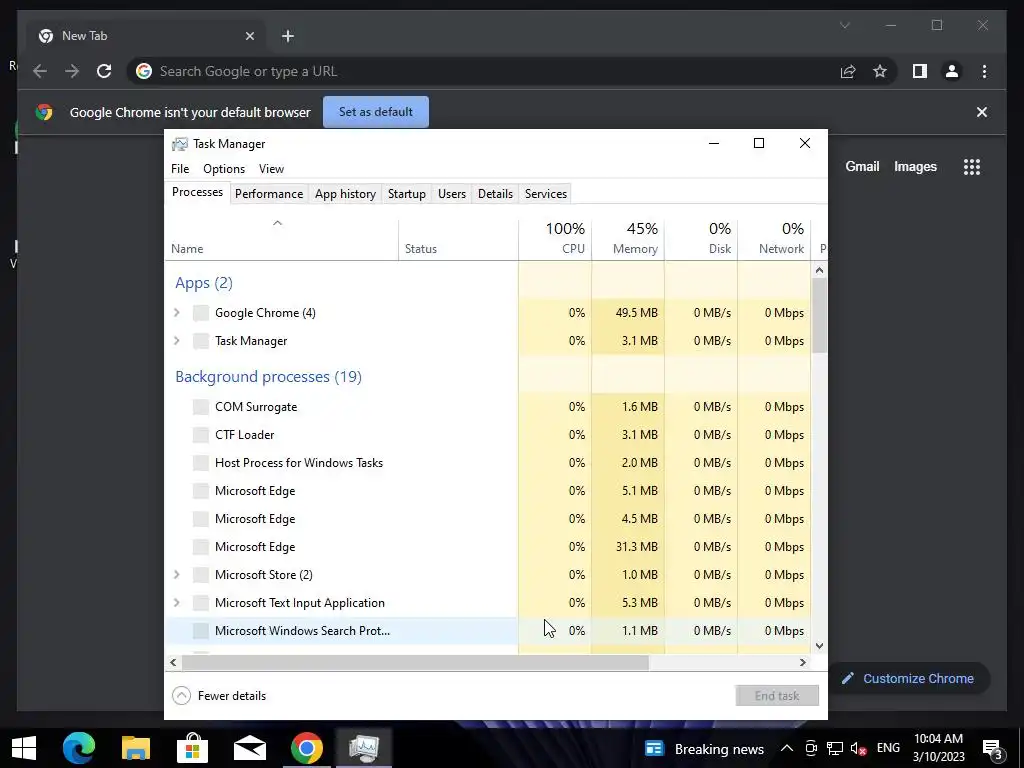This screenshot has height=768, width=1024.
Task: Click the Chrome forward arrow
Action: [72, 71]
